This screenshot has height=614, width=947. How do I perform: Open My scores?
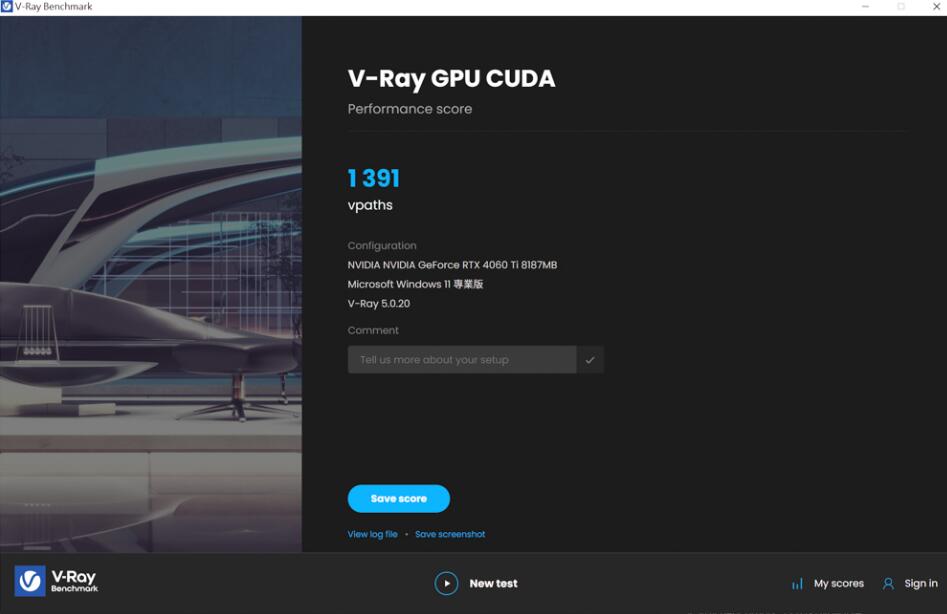tap(837, 583)
